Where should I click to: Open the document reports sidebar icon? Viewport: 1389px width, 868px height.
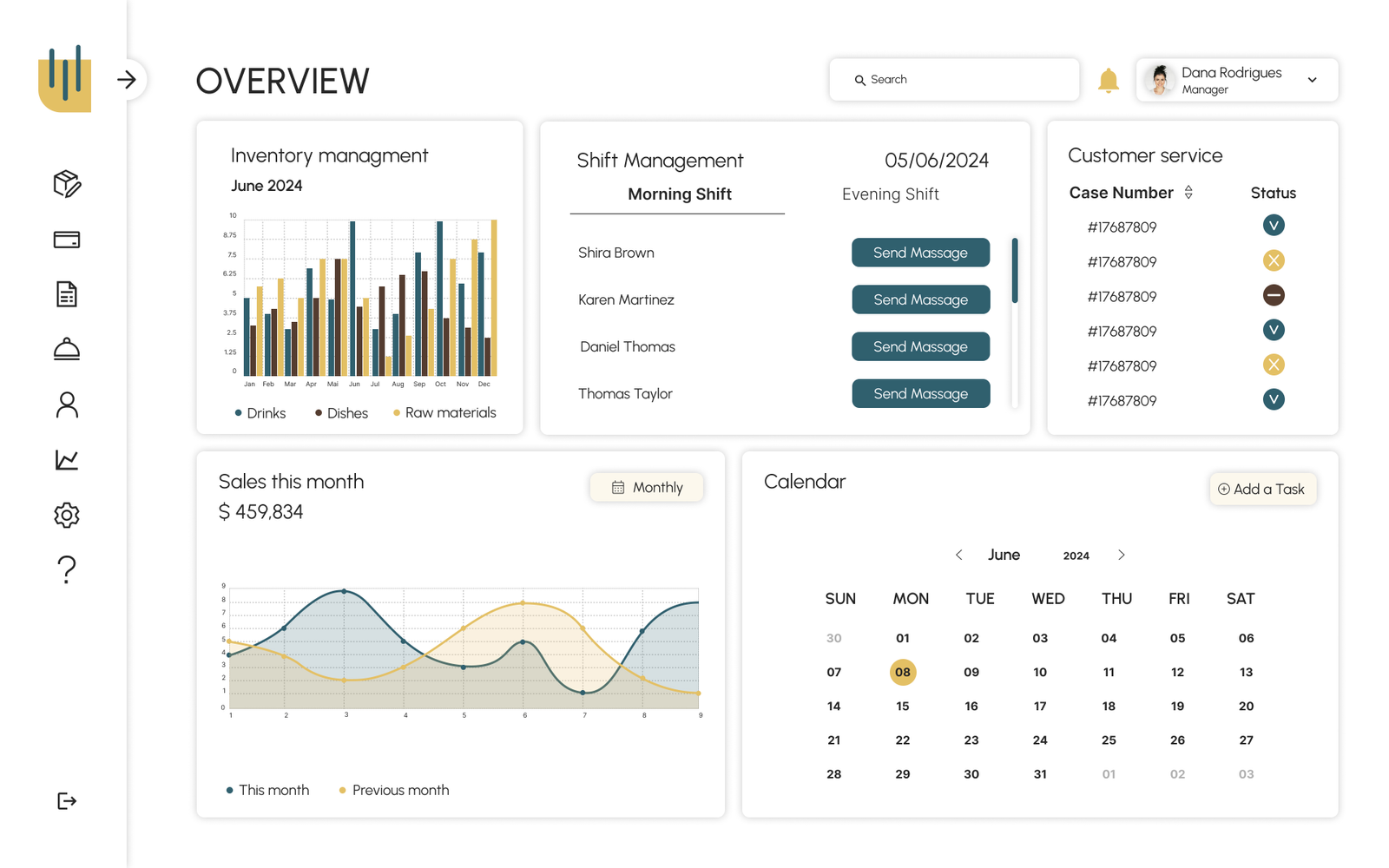pyautogui.click(x=67, y=294)
